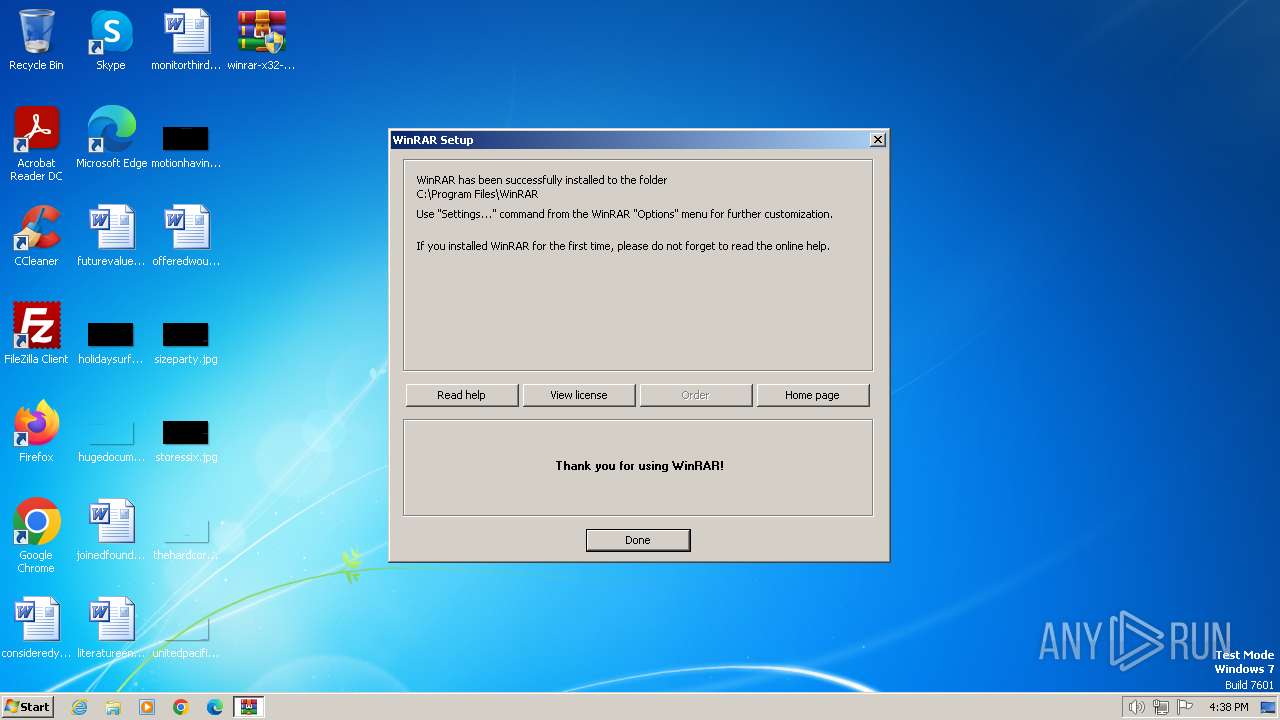Select the offeredwou Word document

186,236
